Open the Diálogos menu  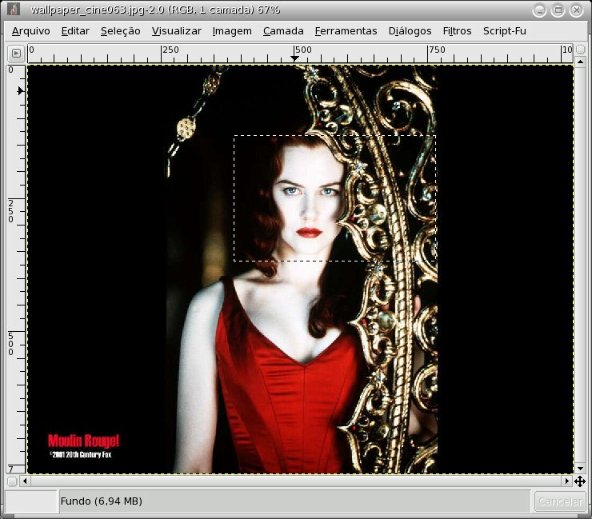410,31
